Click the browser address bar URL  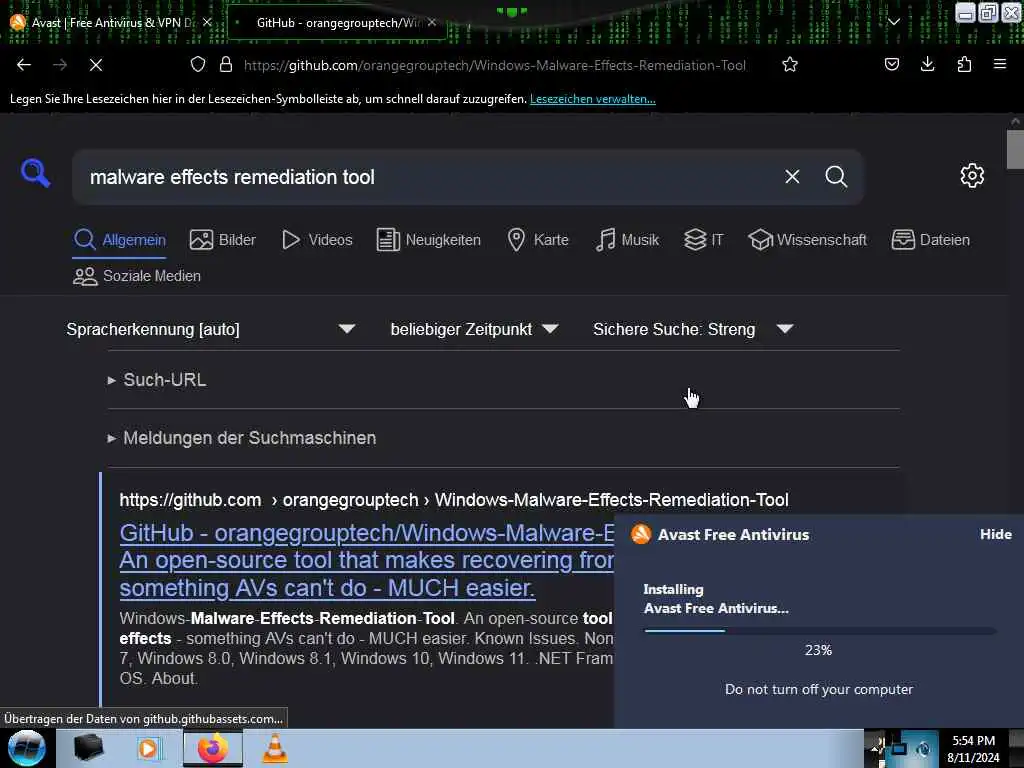[x=494, y=65]
